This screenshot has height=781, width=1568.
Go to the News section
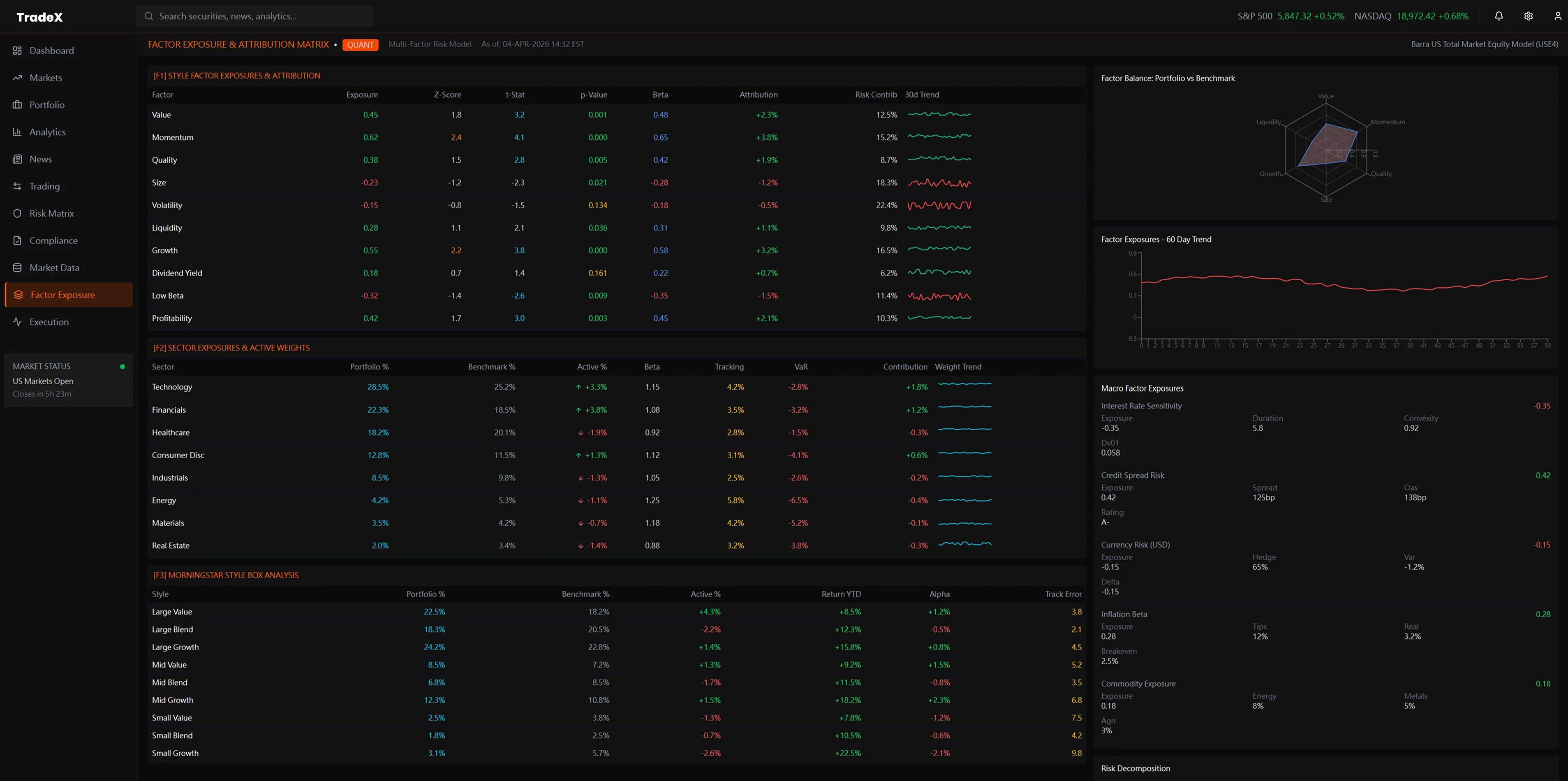(x=40, y=159)
